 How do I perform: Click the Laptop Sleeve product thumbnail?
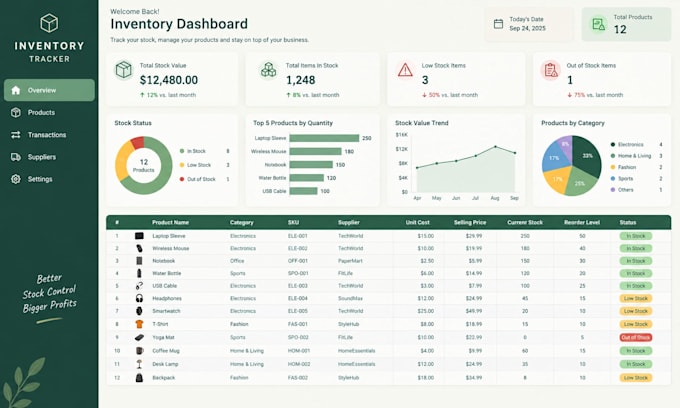click(139, 236)
